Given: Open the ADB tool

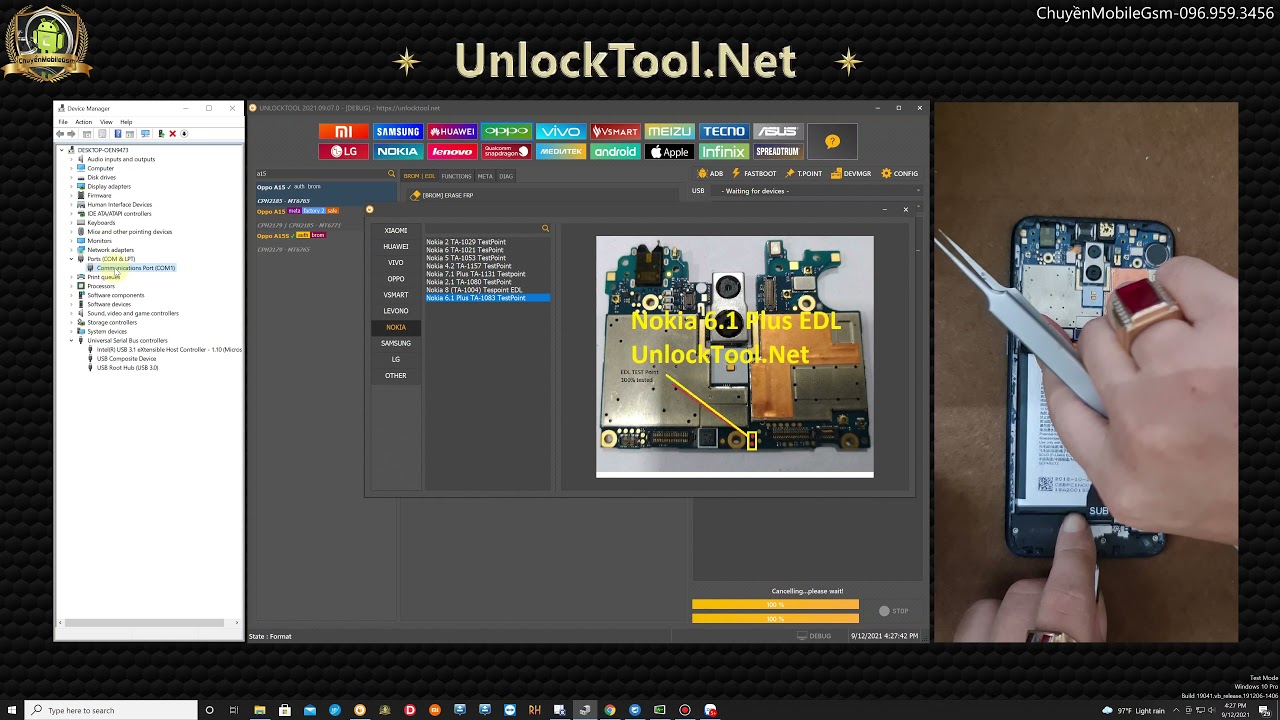Looking at the screenshot, I should [x=711, y=174].
